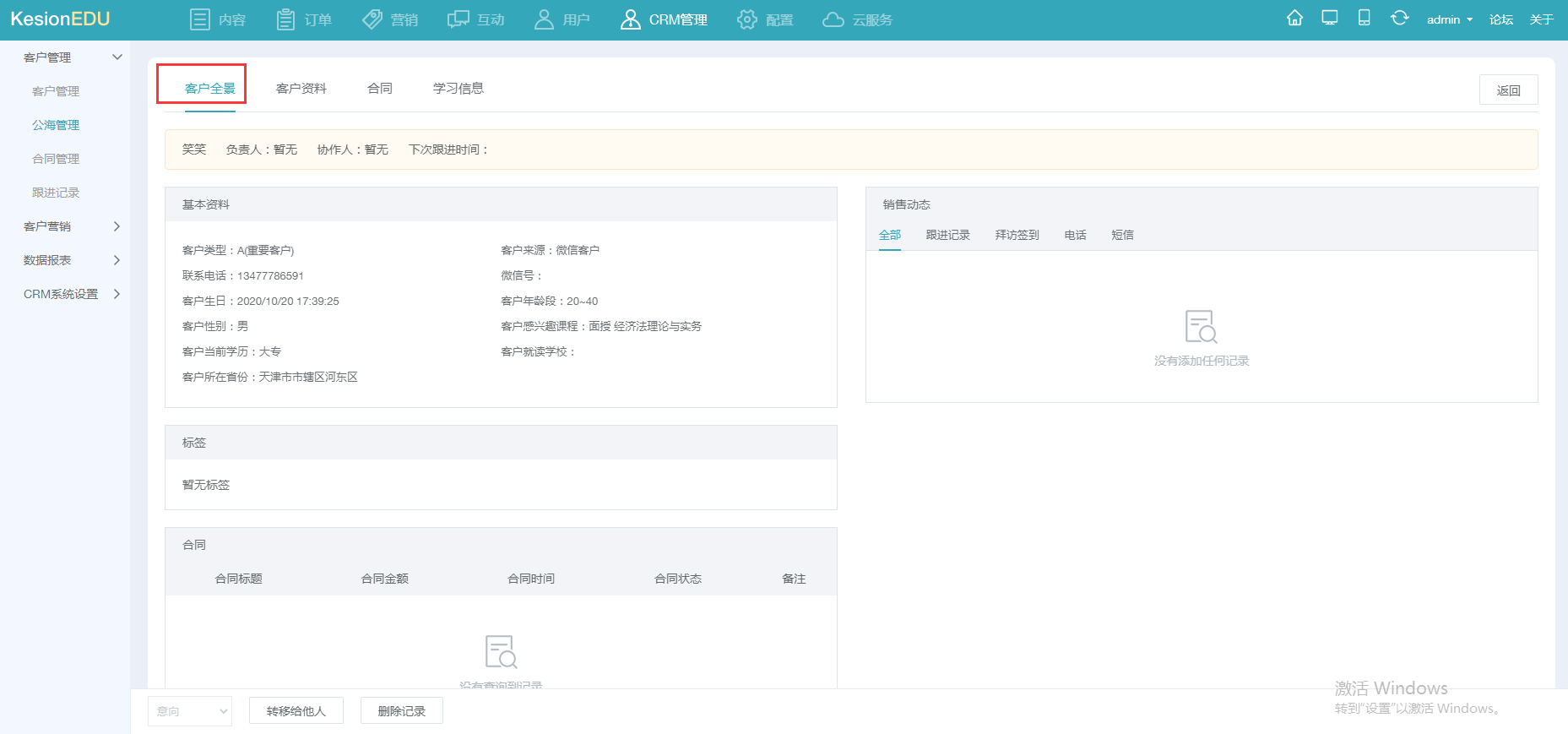Image resolution: width=1568 pixels, height=734 pixels.
Task: Open the 用户 user module icon
Action: click(544, 19)
